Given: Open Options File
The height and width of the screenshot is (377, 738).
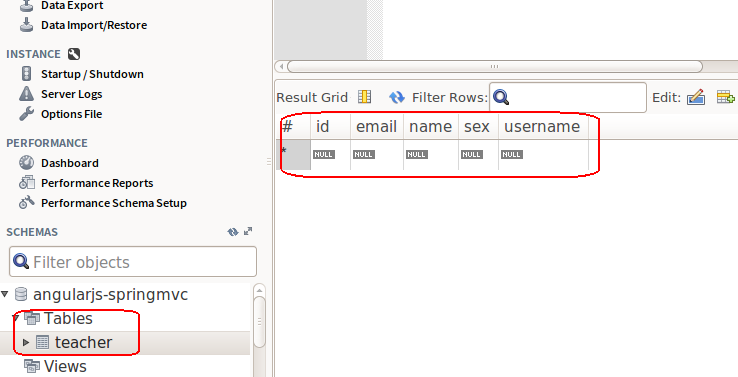Looking at the screenshot, I should (72, 114).
